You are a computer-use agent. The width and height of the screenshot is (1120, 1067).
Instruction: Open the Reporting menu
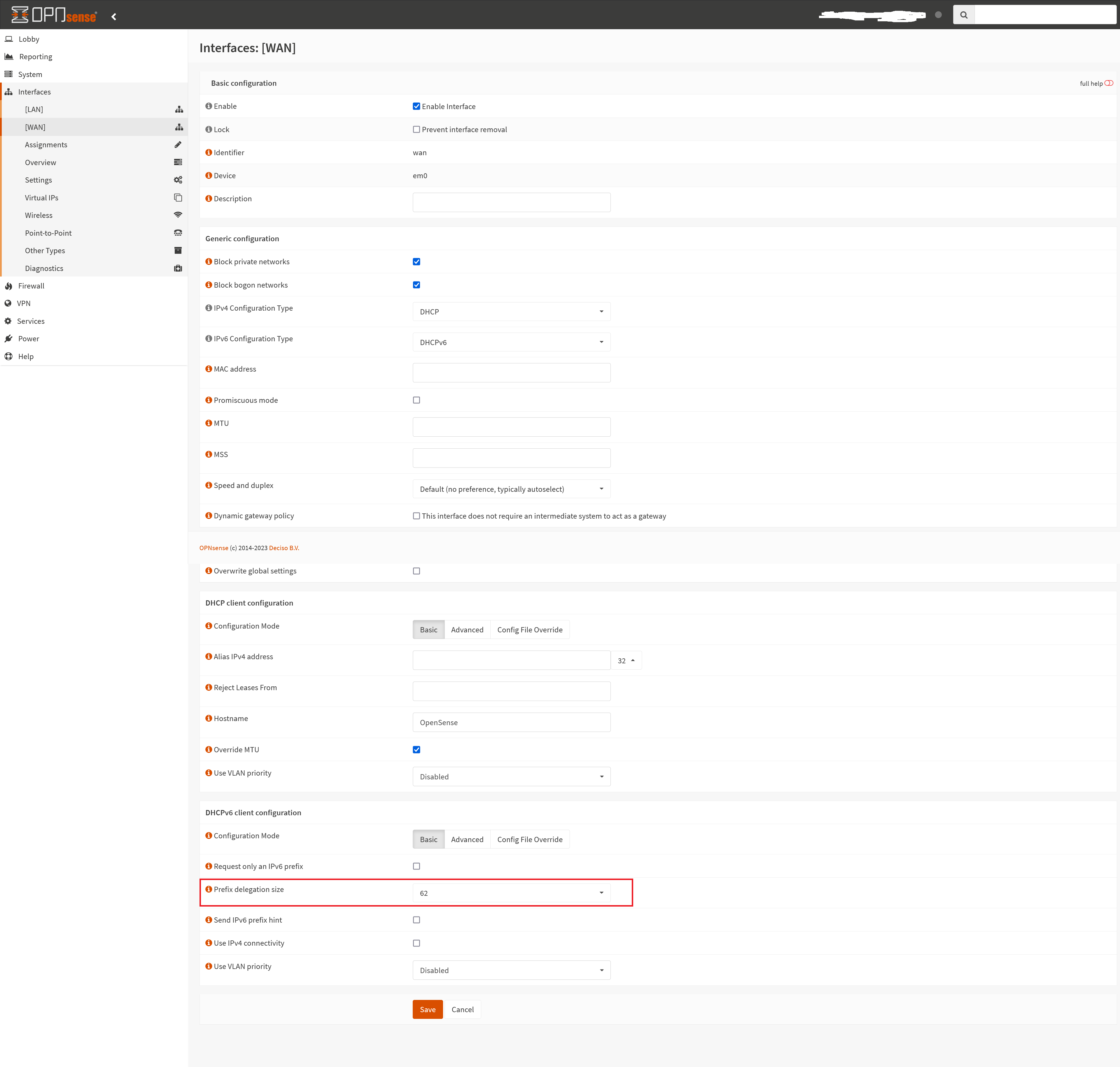pos(36,56)
